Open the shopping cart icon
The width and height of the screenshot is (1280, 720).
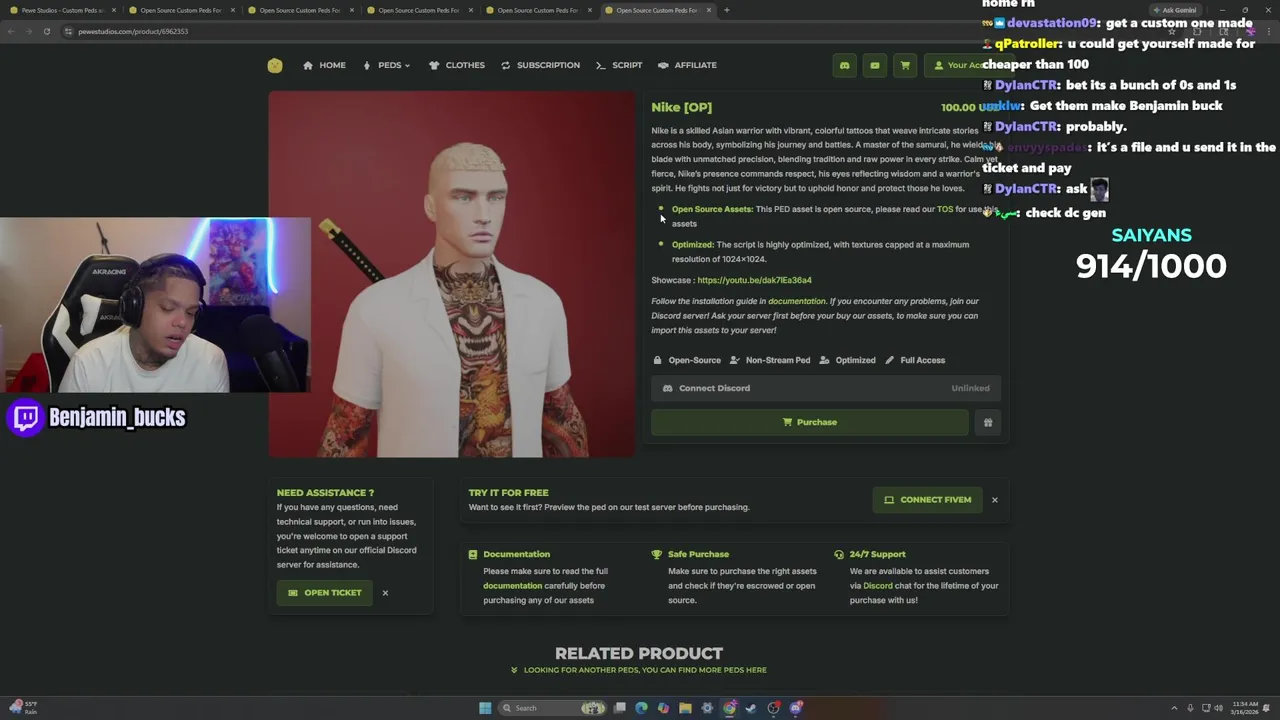pos(905,65)
